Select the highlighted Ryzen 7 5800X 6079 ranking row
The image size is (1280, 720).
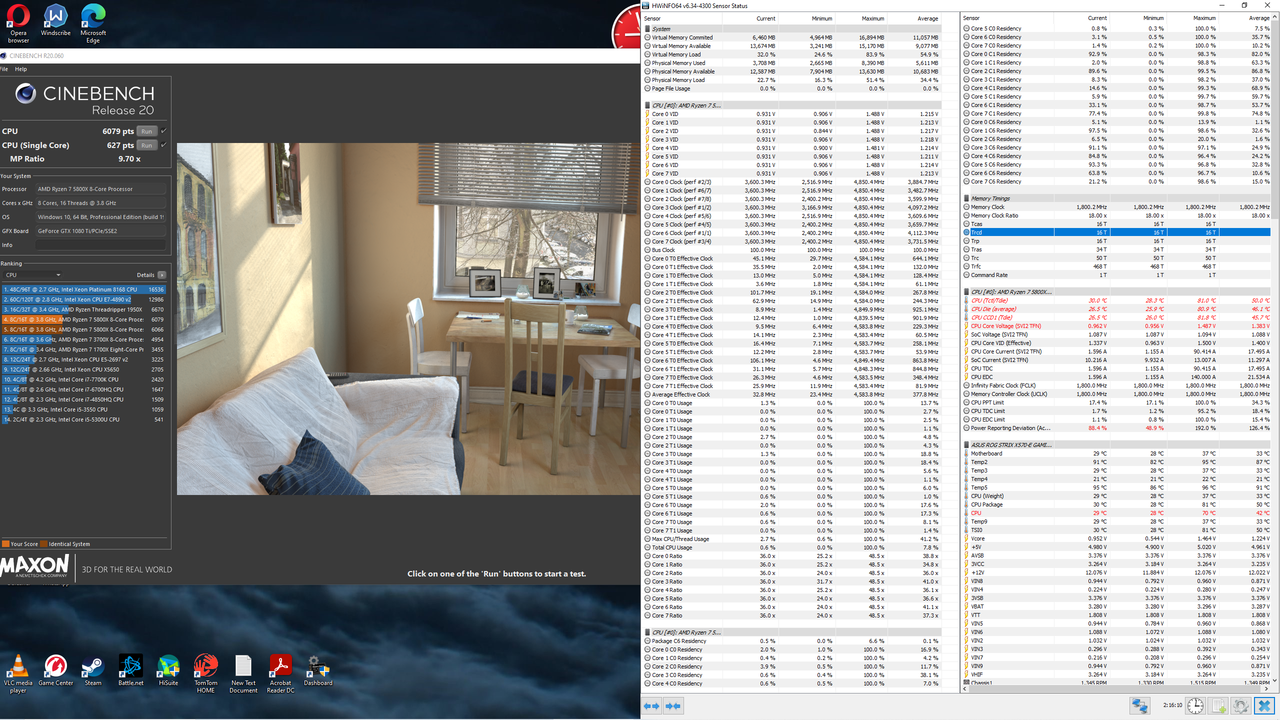pyautogui.click(x=85, y=319)
